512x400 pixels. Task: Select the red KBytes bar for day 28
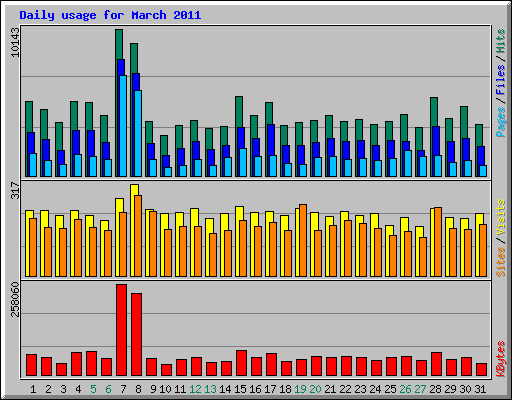pos(436,364)
